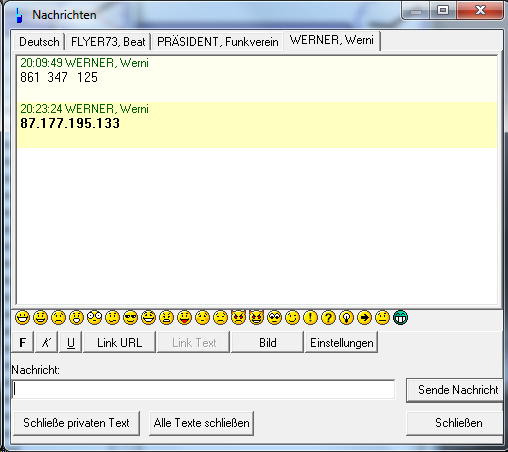Insert the light bulb idea emoticon
Screen dimensions: 508x452
[x=346, y=318]
